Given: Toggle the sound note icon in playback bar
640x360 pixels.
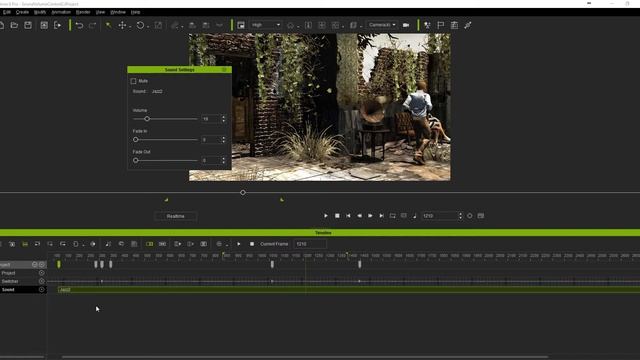Looking at the screenshot, I should pyautogui.click(x=414, y=216).
